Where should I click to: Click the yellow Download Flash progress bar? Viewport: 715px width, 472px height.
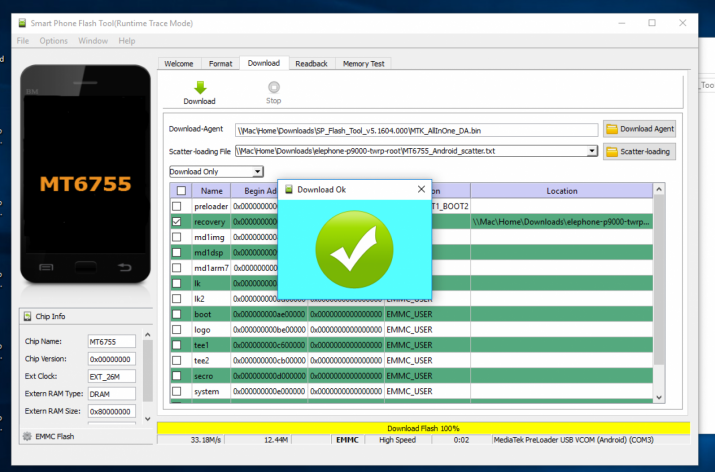(423, 428)
